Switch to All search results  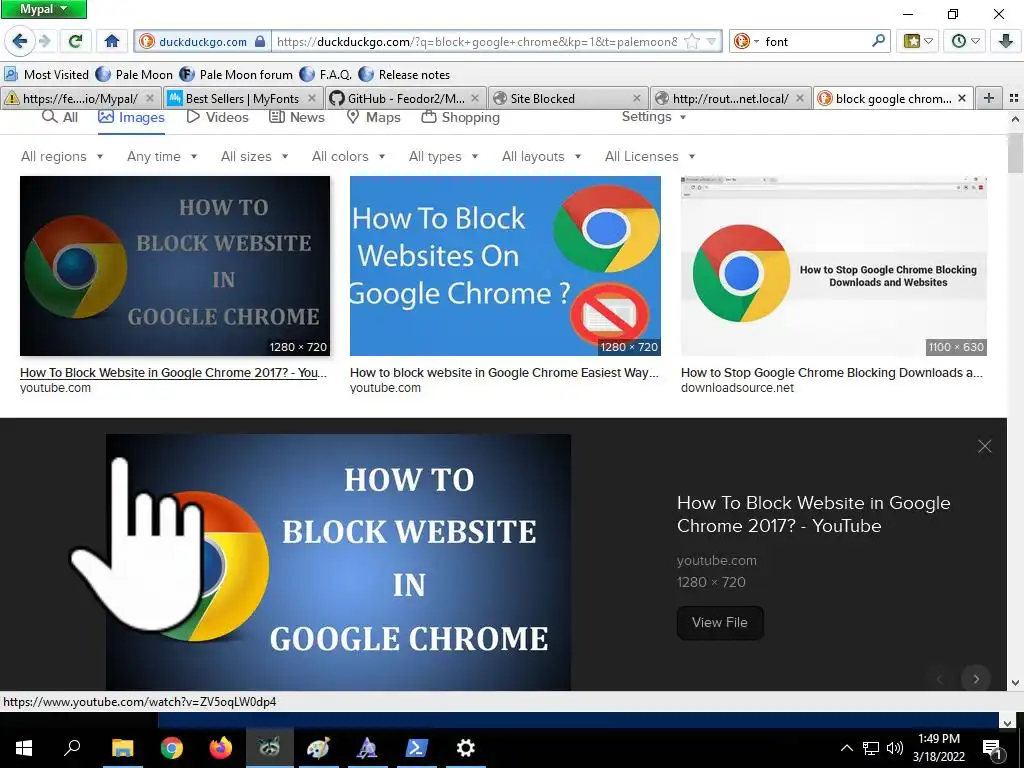(x=60, y=118)
